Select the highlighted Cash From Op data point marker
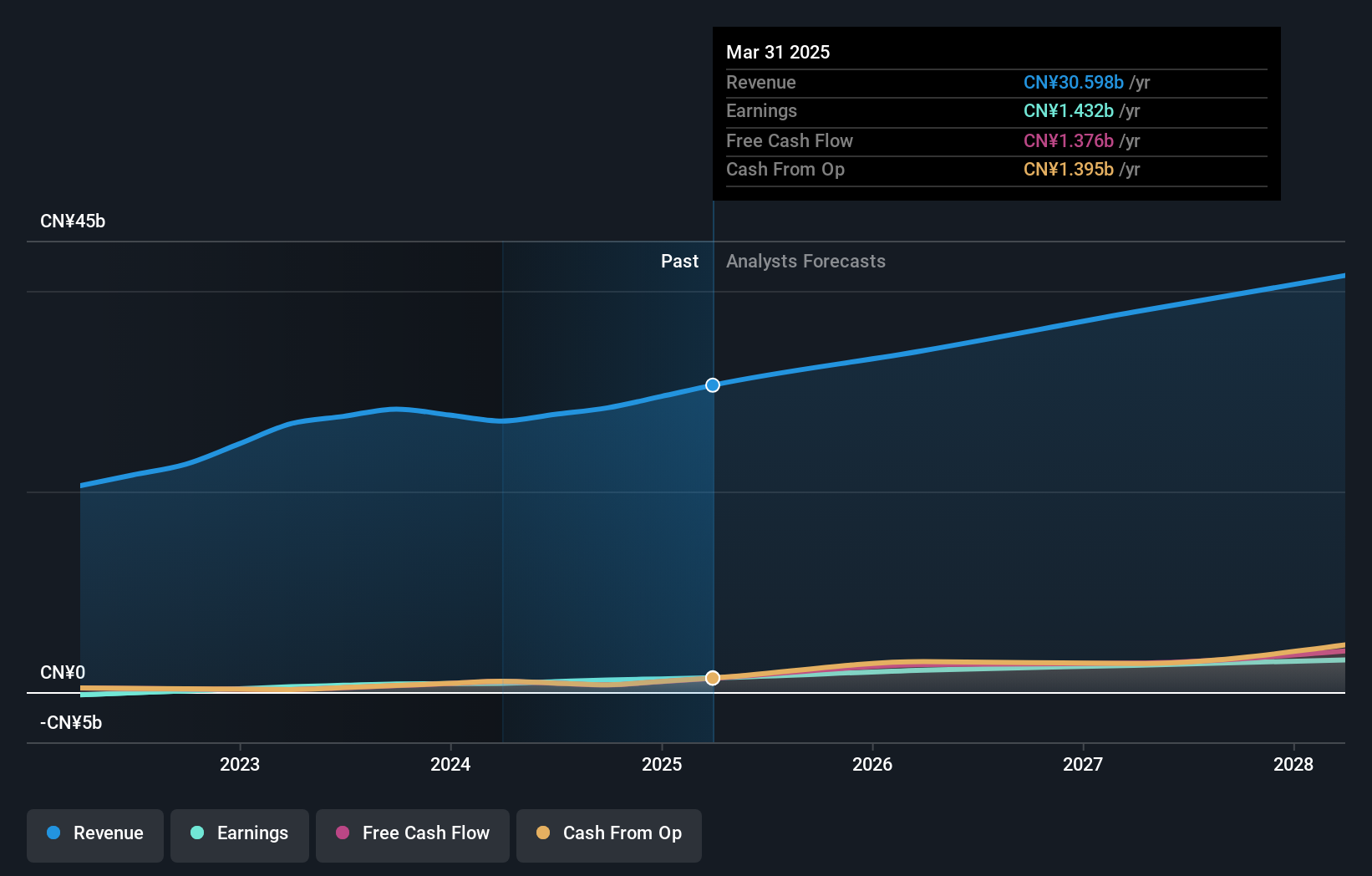Image resolution: width=1372 pixels, height=876 pixels. (712, 678)
